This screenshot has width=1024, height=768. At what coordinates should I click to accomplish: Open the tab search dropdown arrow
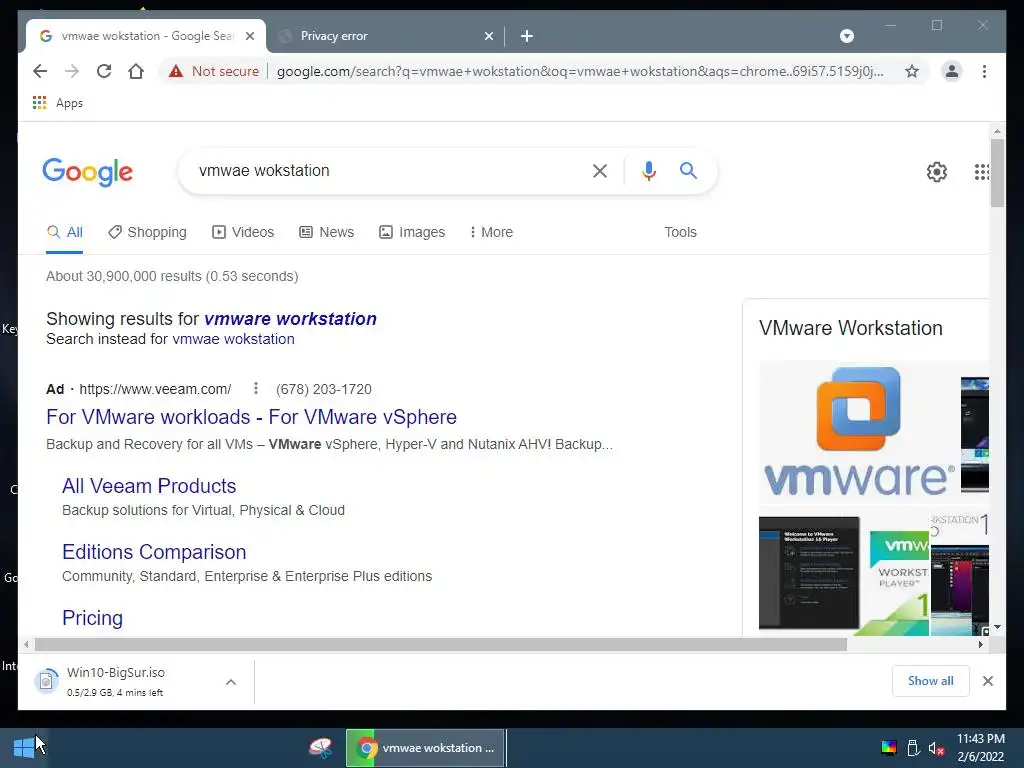(847, 36)
